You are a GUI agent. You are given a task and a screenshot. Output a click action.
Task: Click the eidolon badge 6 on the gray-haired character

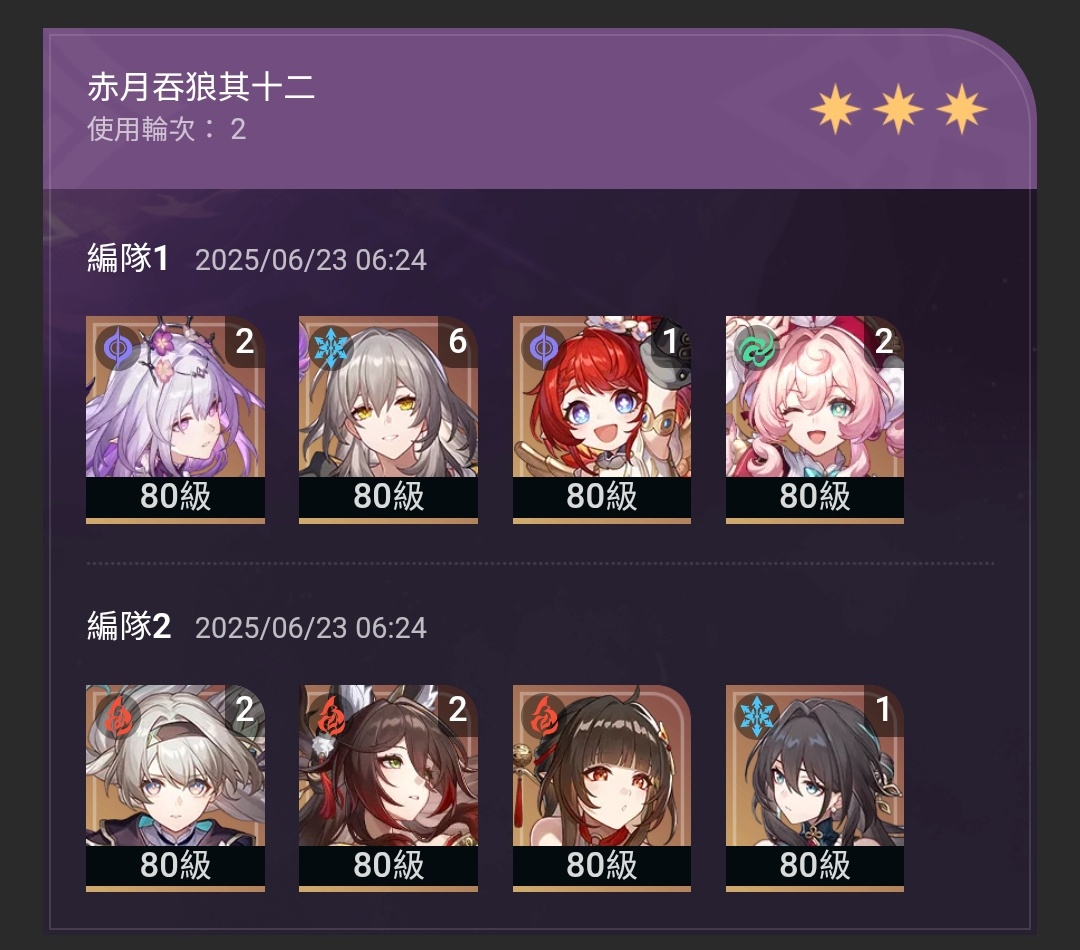click(x=457, y=342)
